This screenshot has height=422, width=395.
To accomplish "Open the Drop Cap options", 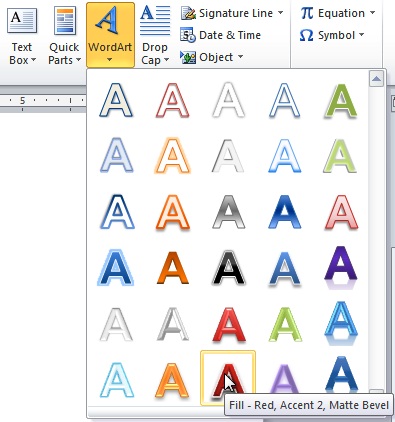I will coord(155,36).
